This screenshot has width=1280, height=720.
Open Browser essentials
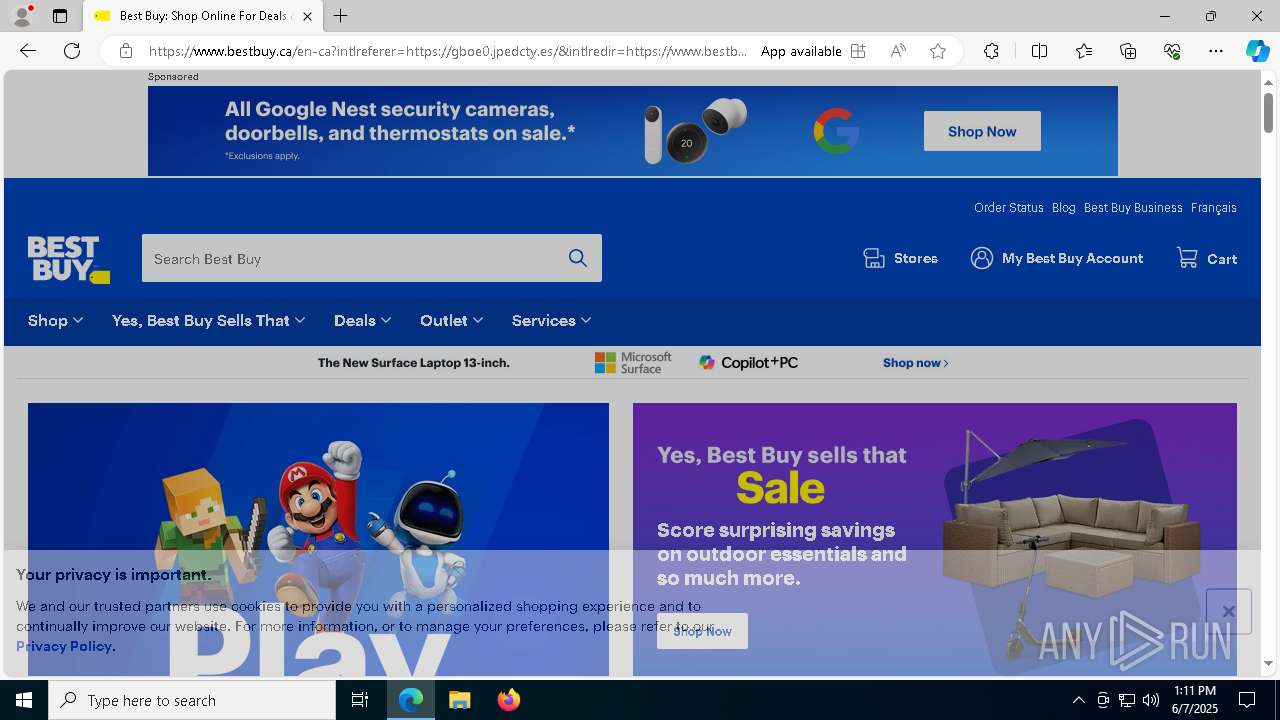(1172, 51)
